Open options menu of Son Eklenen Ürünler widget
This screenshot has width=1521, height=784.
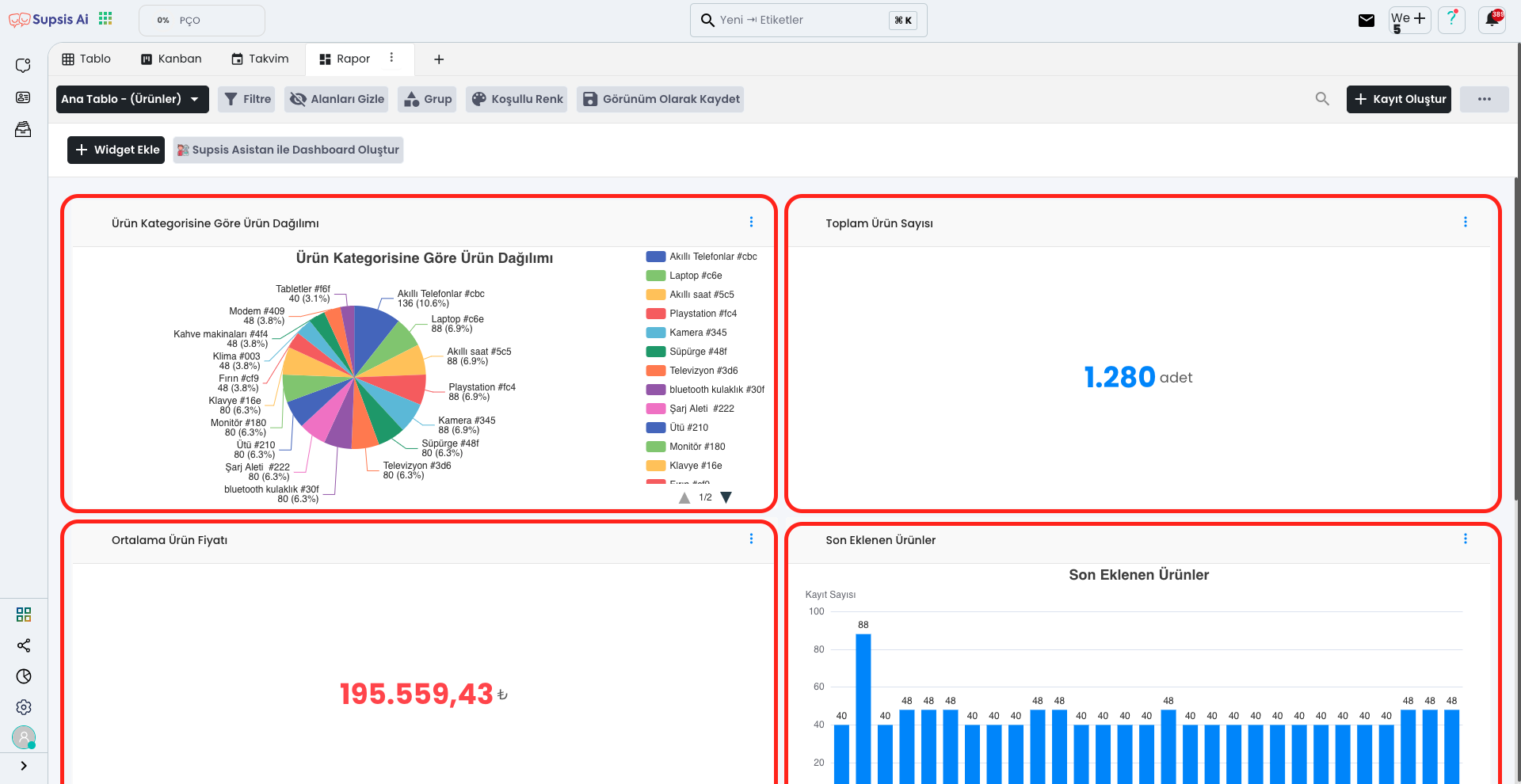point(1465,539)
